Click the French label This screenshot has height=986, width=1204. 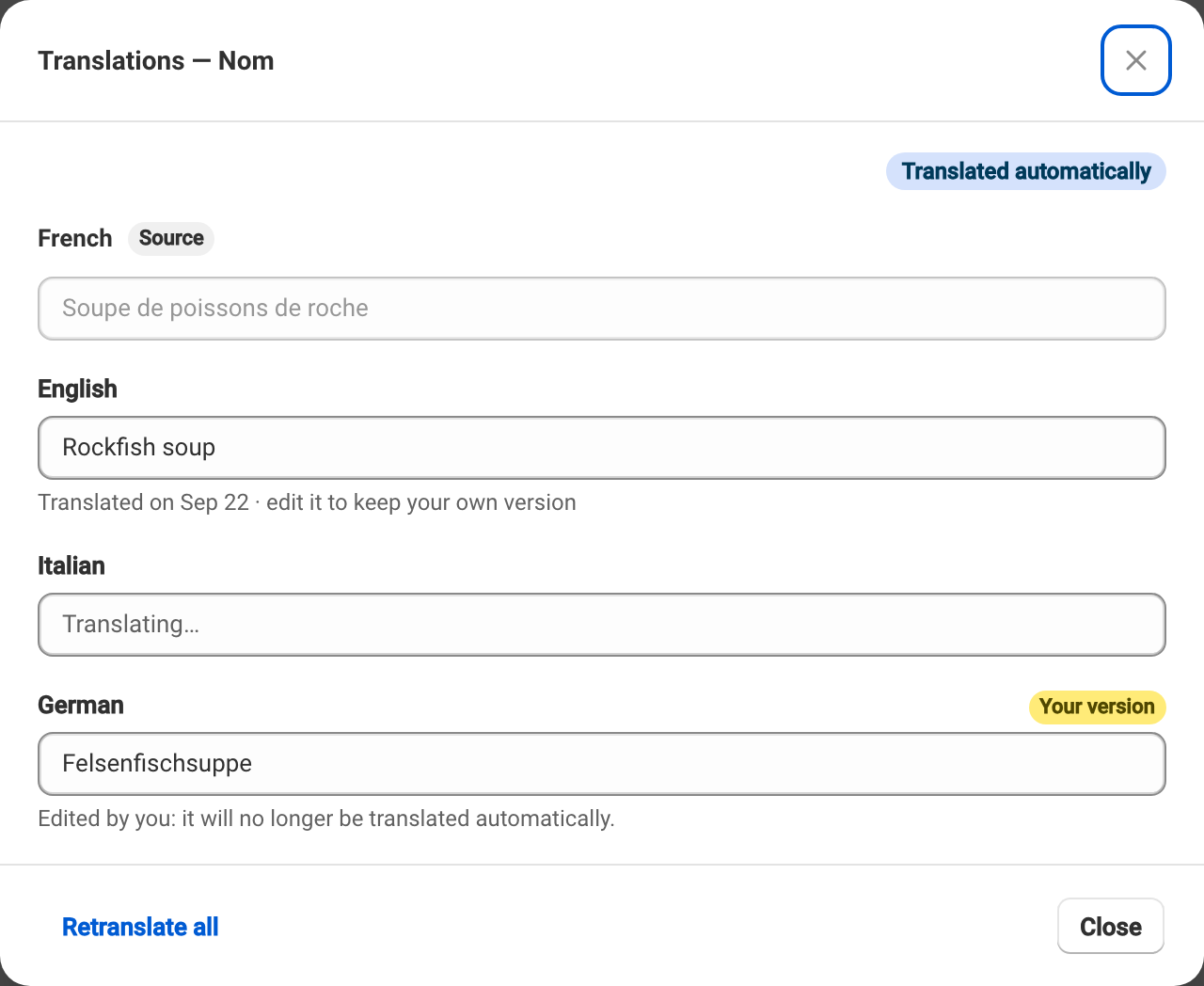[x=75, y=238]
